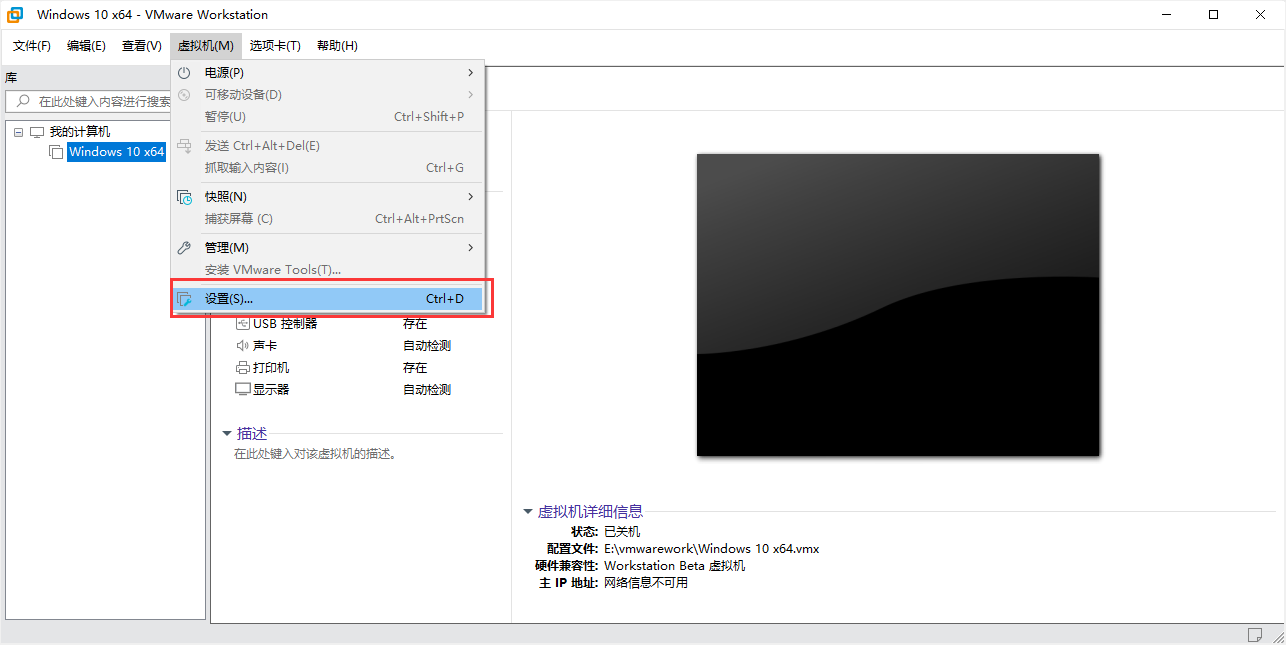Click the removable devices disc icon
1286x645 pixels.
click(184, 95)
